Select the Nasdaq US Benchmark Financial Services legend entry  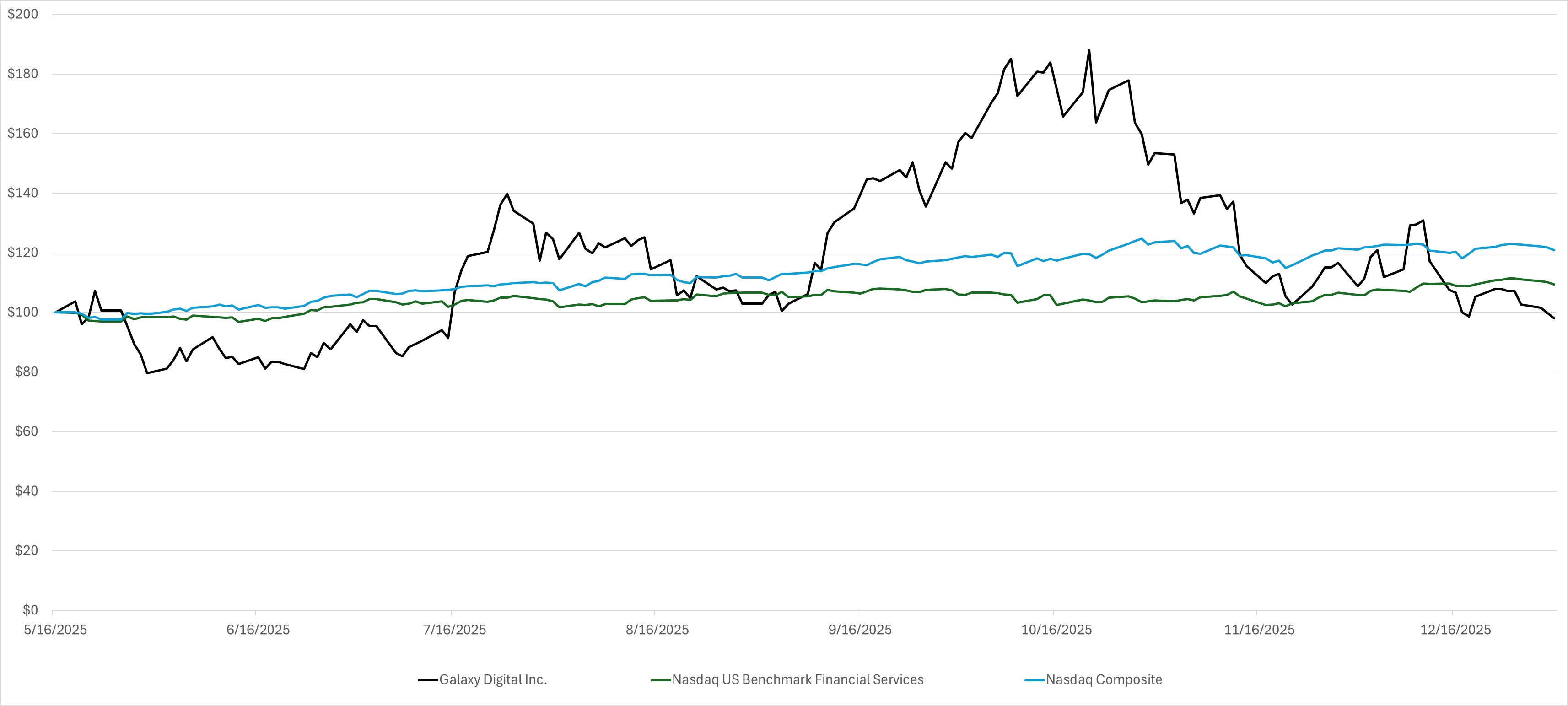pos(797,680)
